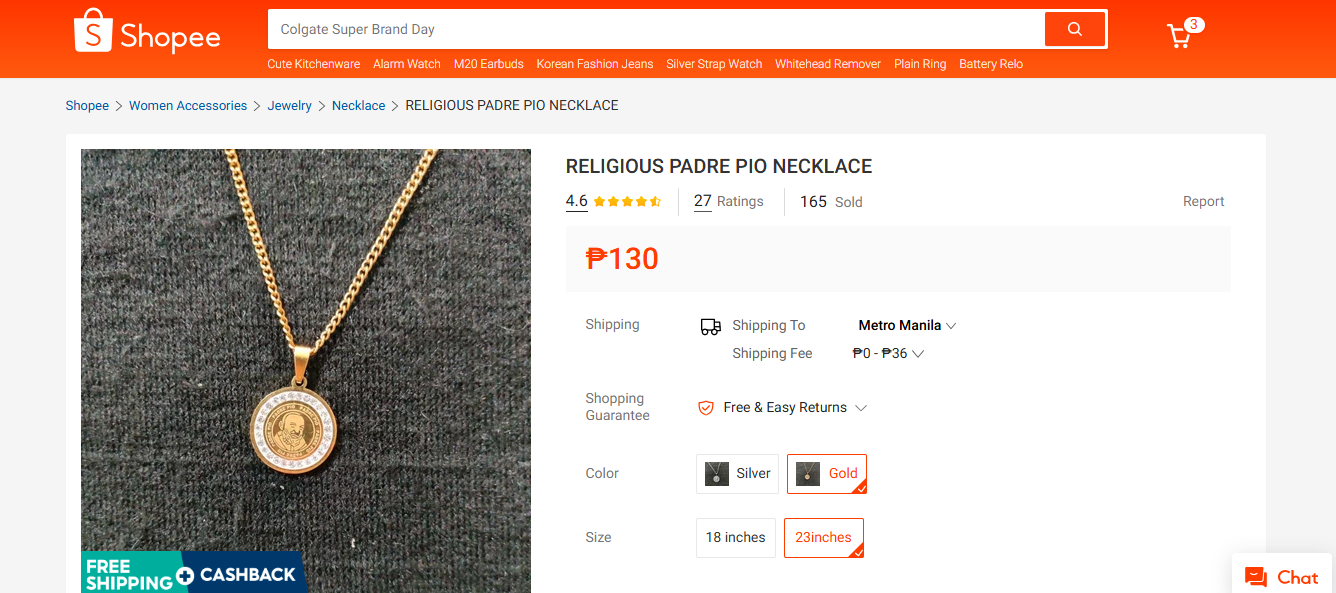Click the search magnifier icon

1074,29
